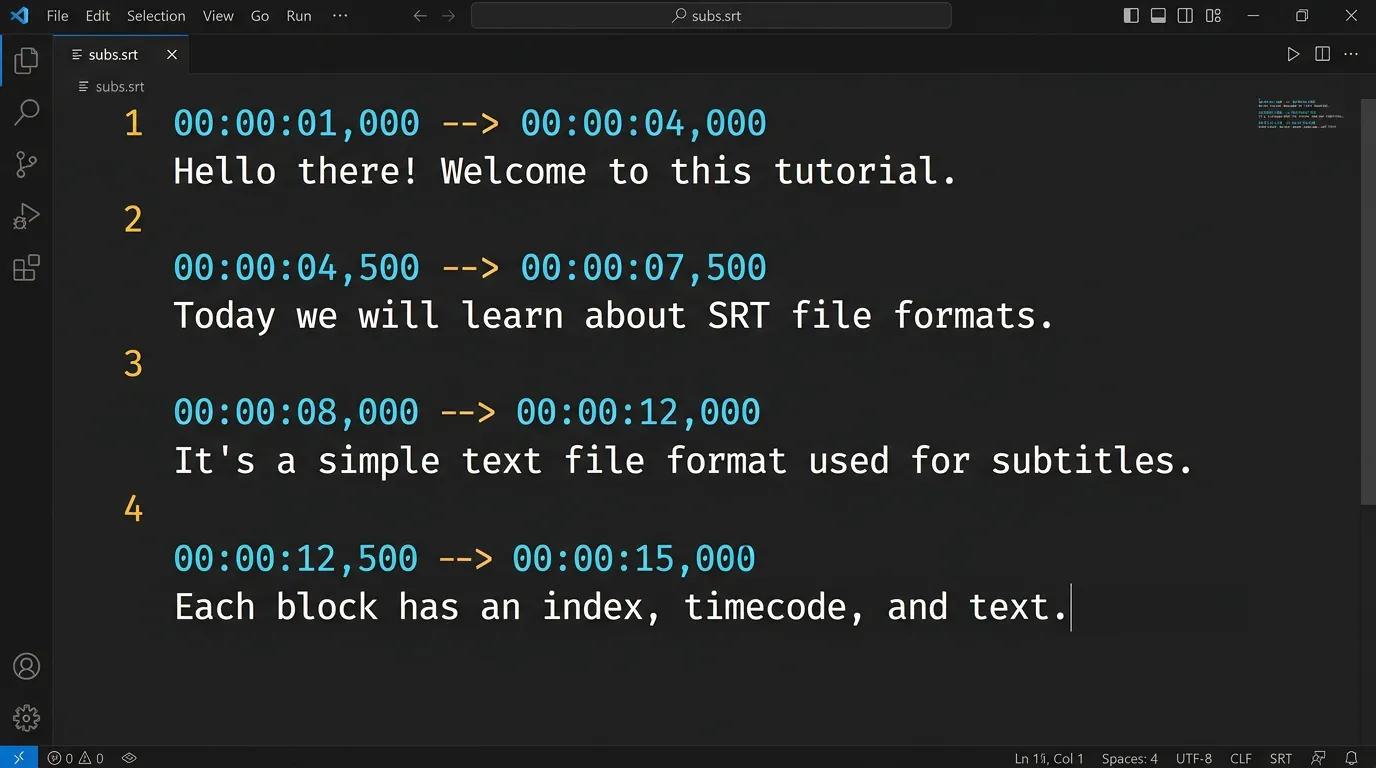Screen dimensions: 1376x768
Task: Click the start timecode 00:00:12,500
Action: click(296, 558)
